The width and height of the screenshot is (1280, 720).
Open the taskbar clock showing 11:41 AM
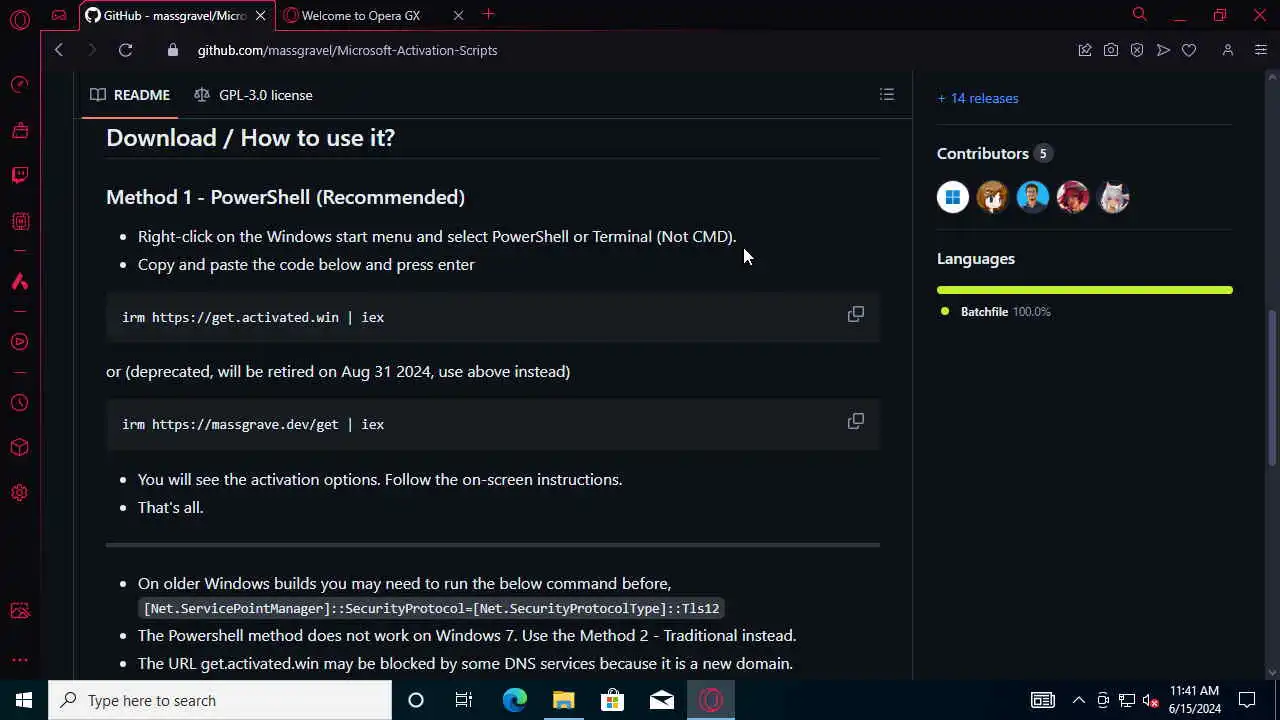coord(1194,700)
